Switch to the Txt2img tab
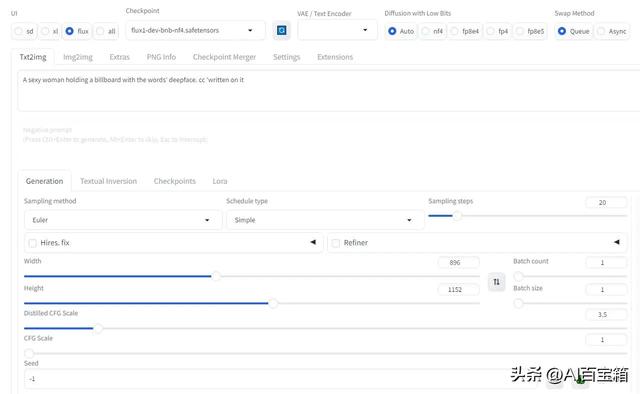The height and width of the screenshot is (394, 640). (33, 57)
